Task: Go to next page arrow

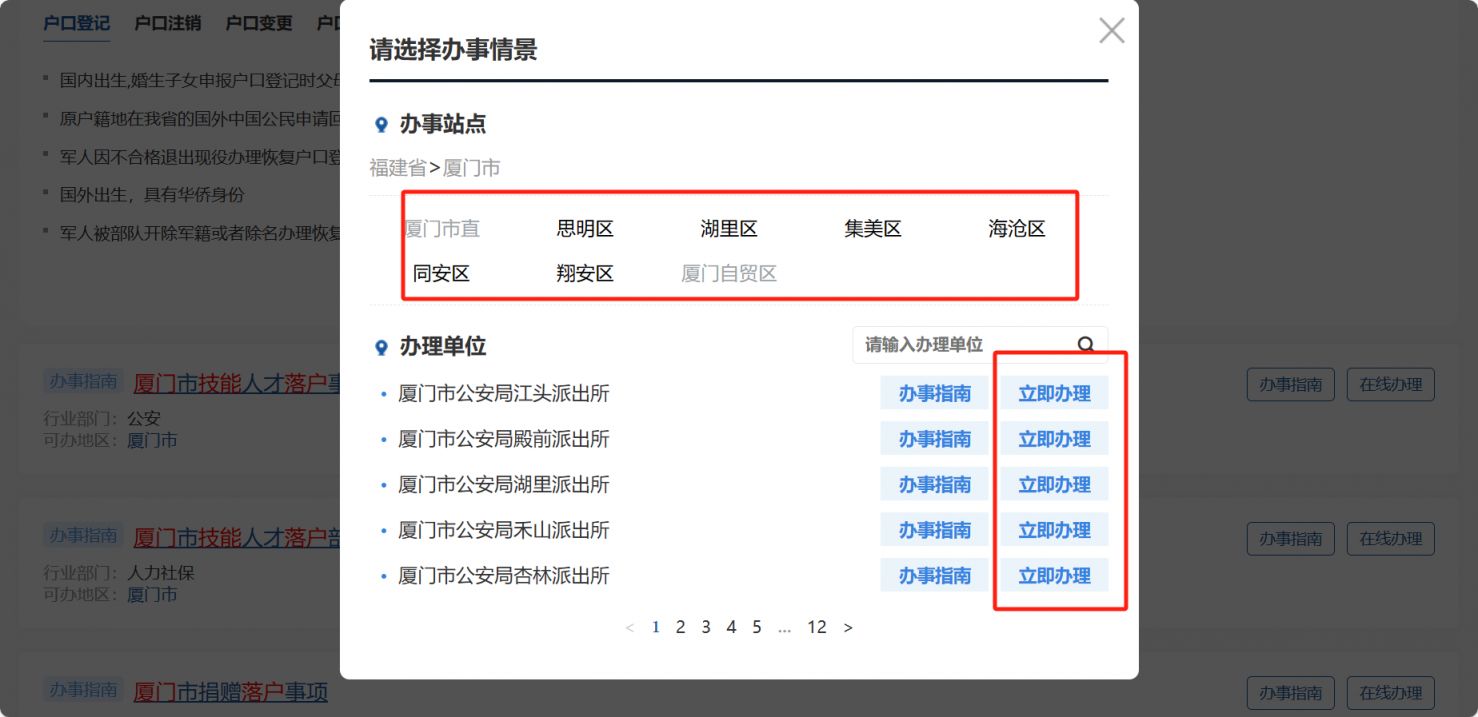Action: tap(848, 628)
